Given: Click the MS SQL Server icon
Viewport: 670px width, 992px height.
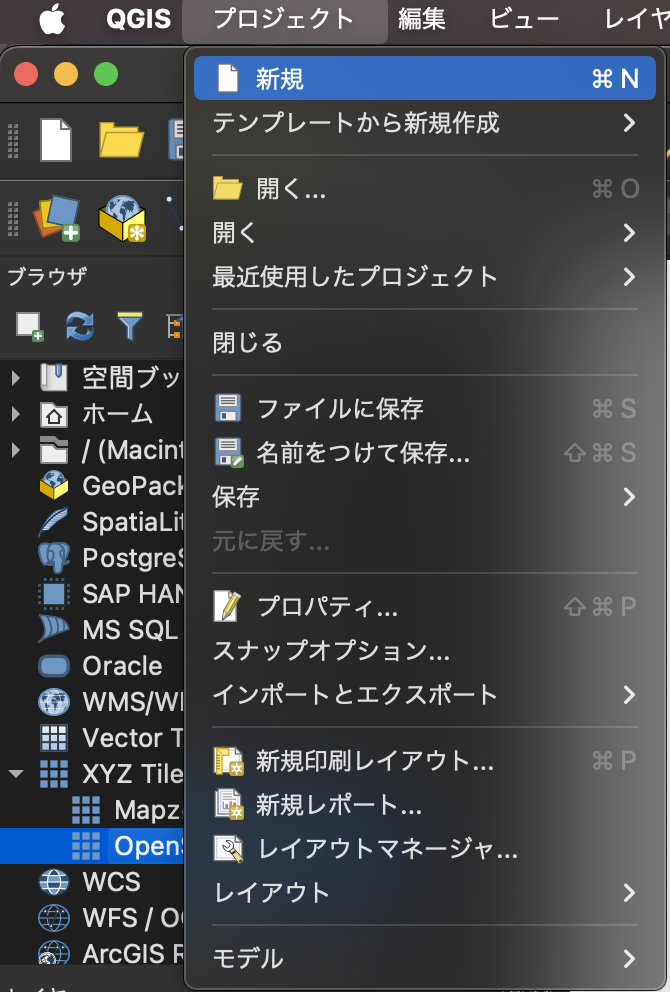Looking at the screenshot, I should coord(54,629).
